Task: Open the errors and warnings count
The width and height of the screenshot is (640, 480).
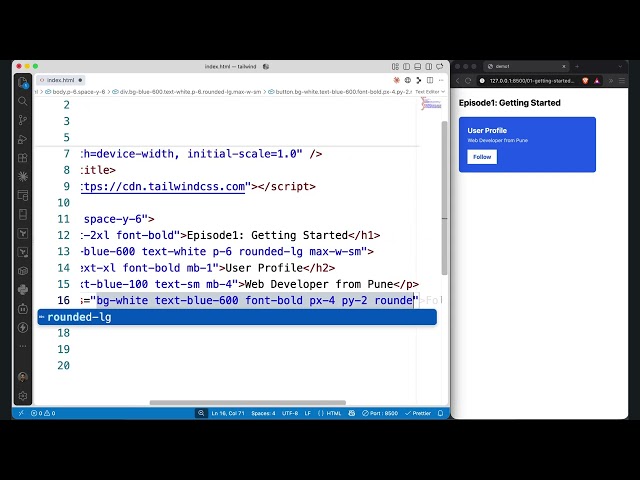Action: point(43,413)
